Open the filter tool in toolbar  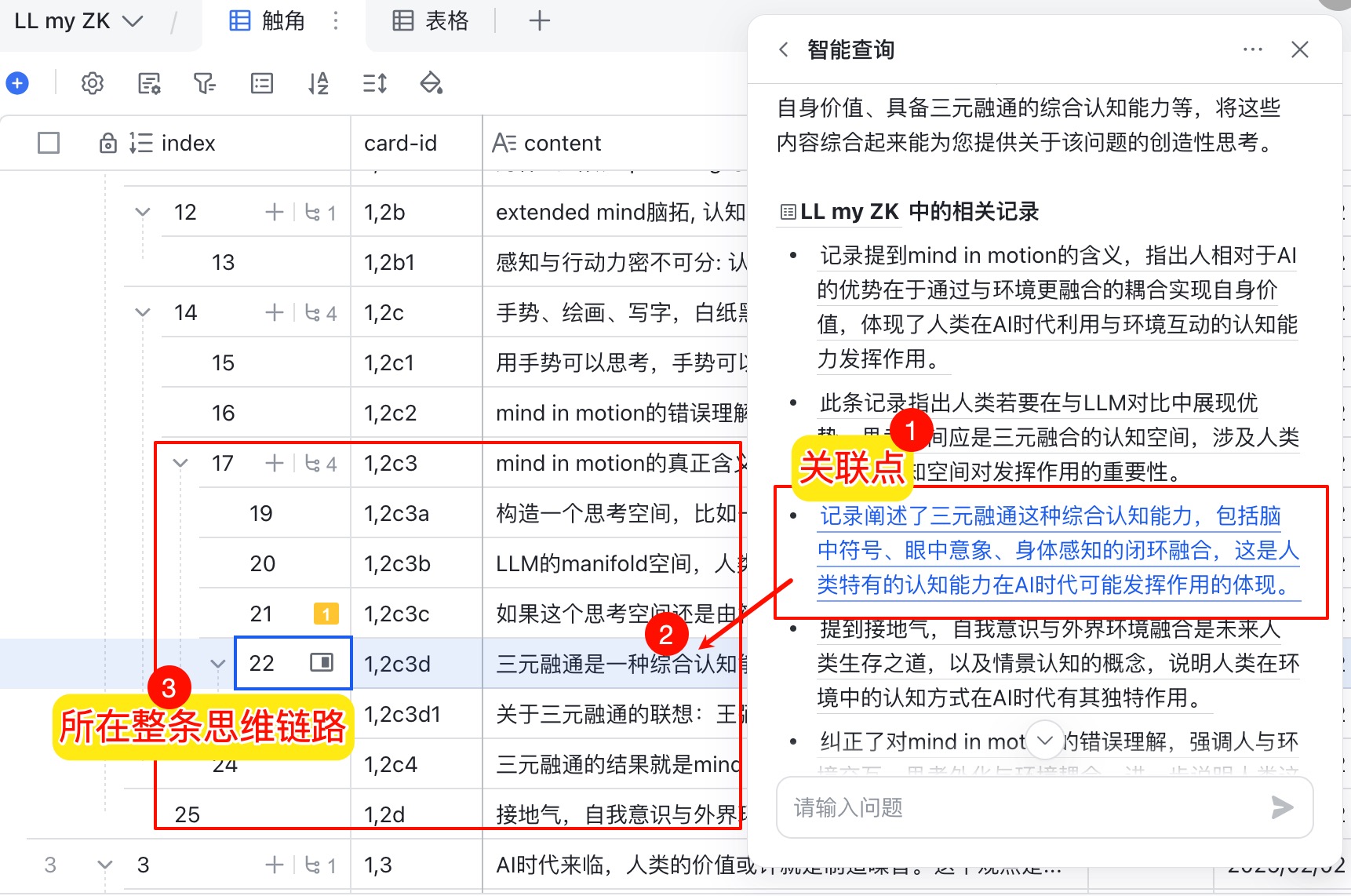(x=205, y=82)
